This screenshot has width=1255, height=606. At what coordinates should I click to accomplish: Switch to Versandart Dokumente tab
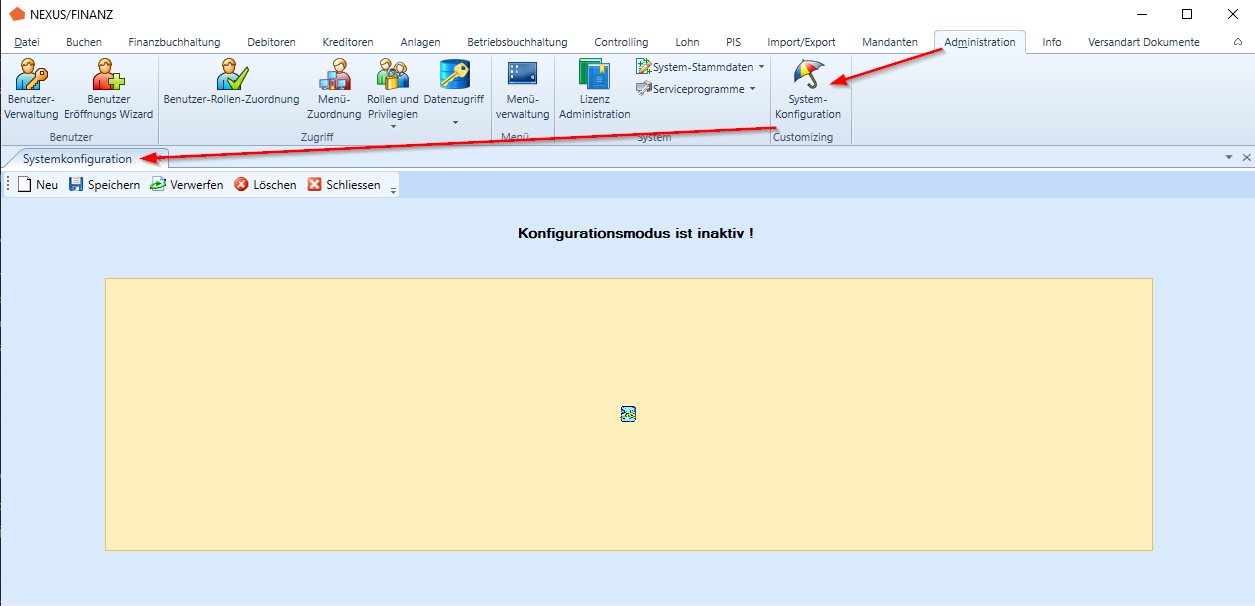[x=1143, y=42]
